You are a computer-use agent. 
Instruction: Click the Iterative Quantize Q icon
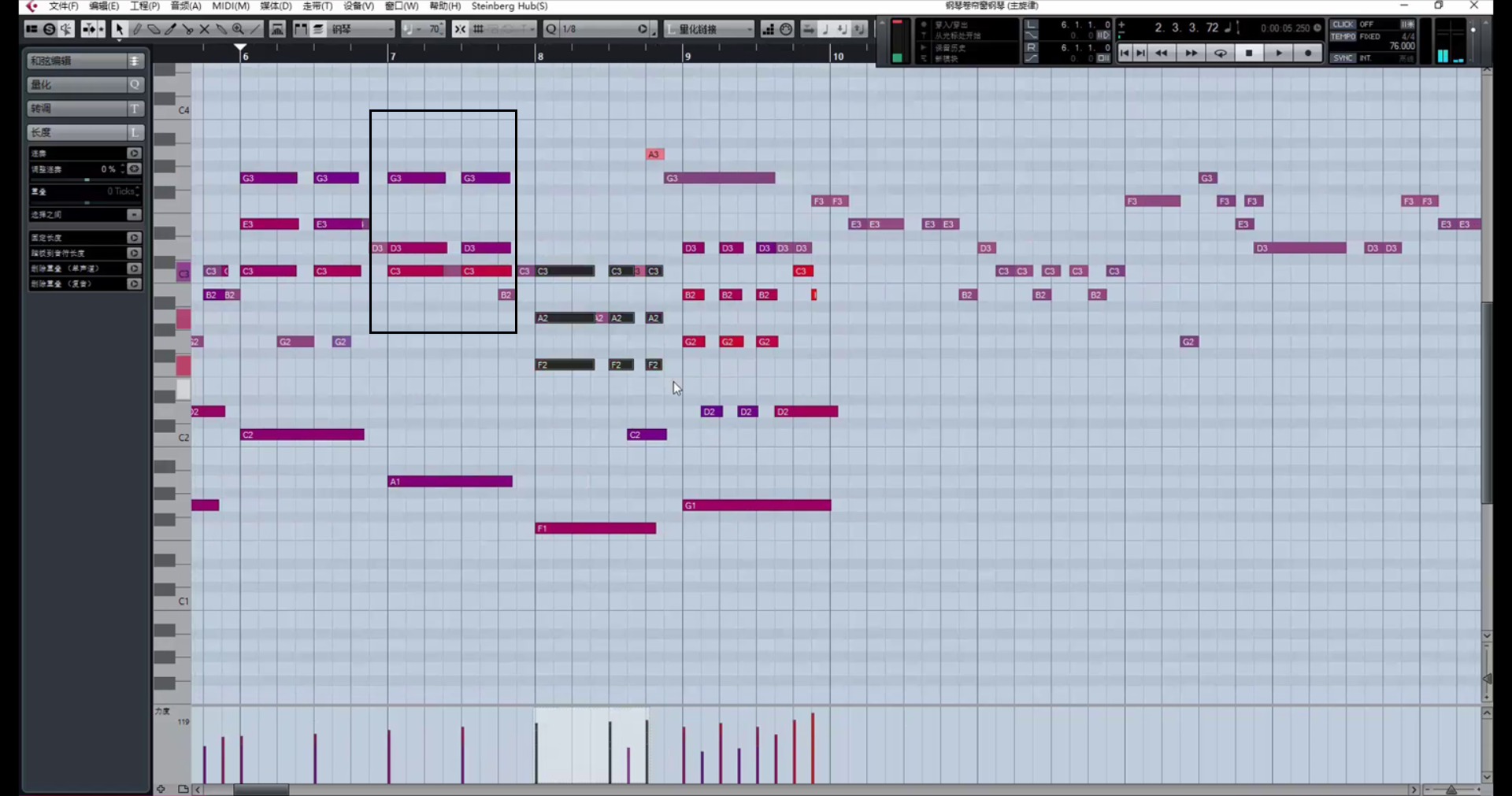tap(550, 29)
